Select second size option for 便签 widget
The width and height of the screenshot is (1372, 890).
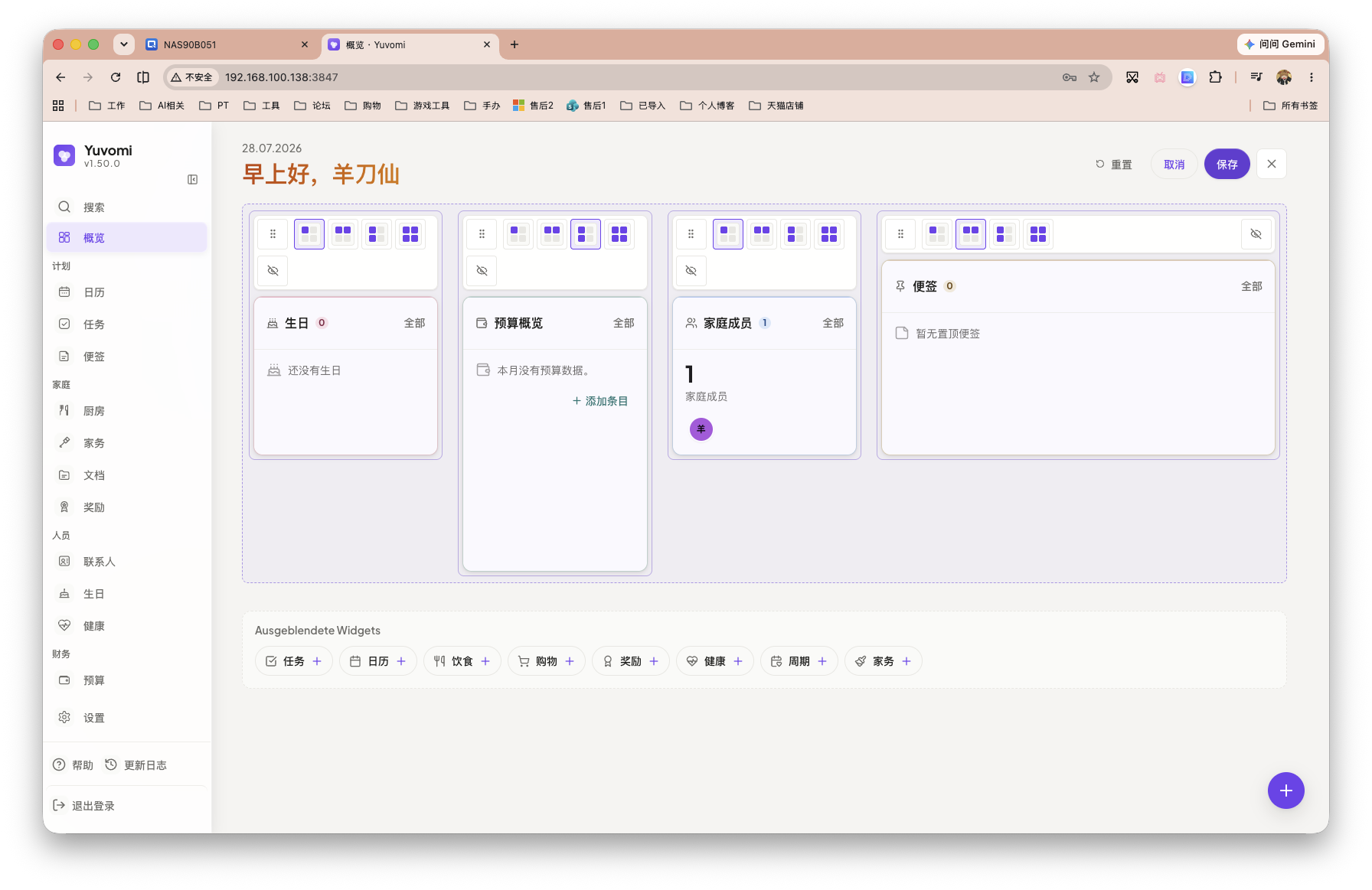(971, 234)
